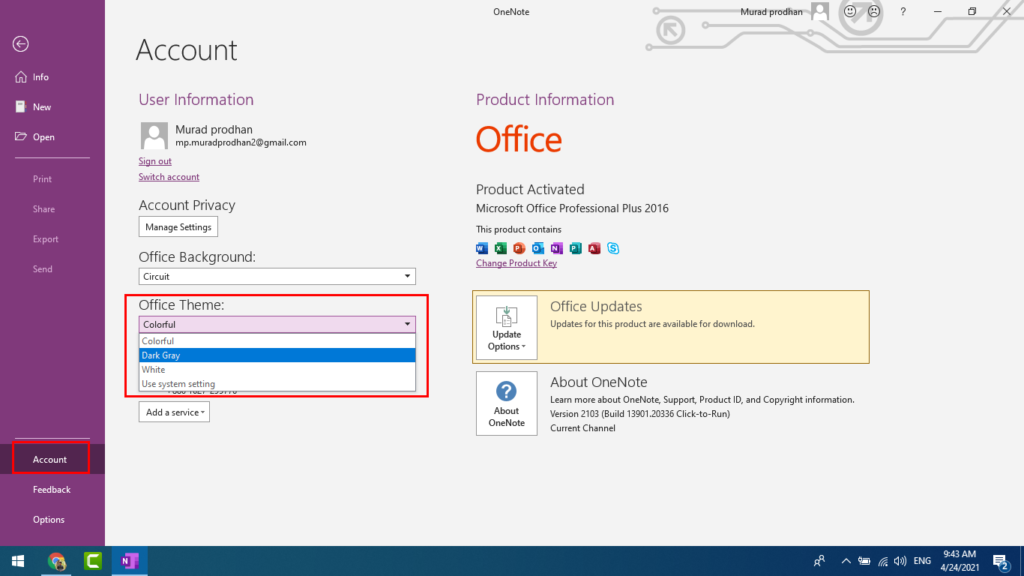Open the Action Center notifications icon
Screen dimensions: 1024x576
coord(1001,561)
